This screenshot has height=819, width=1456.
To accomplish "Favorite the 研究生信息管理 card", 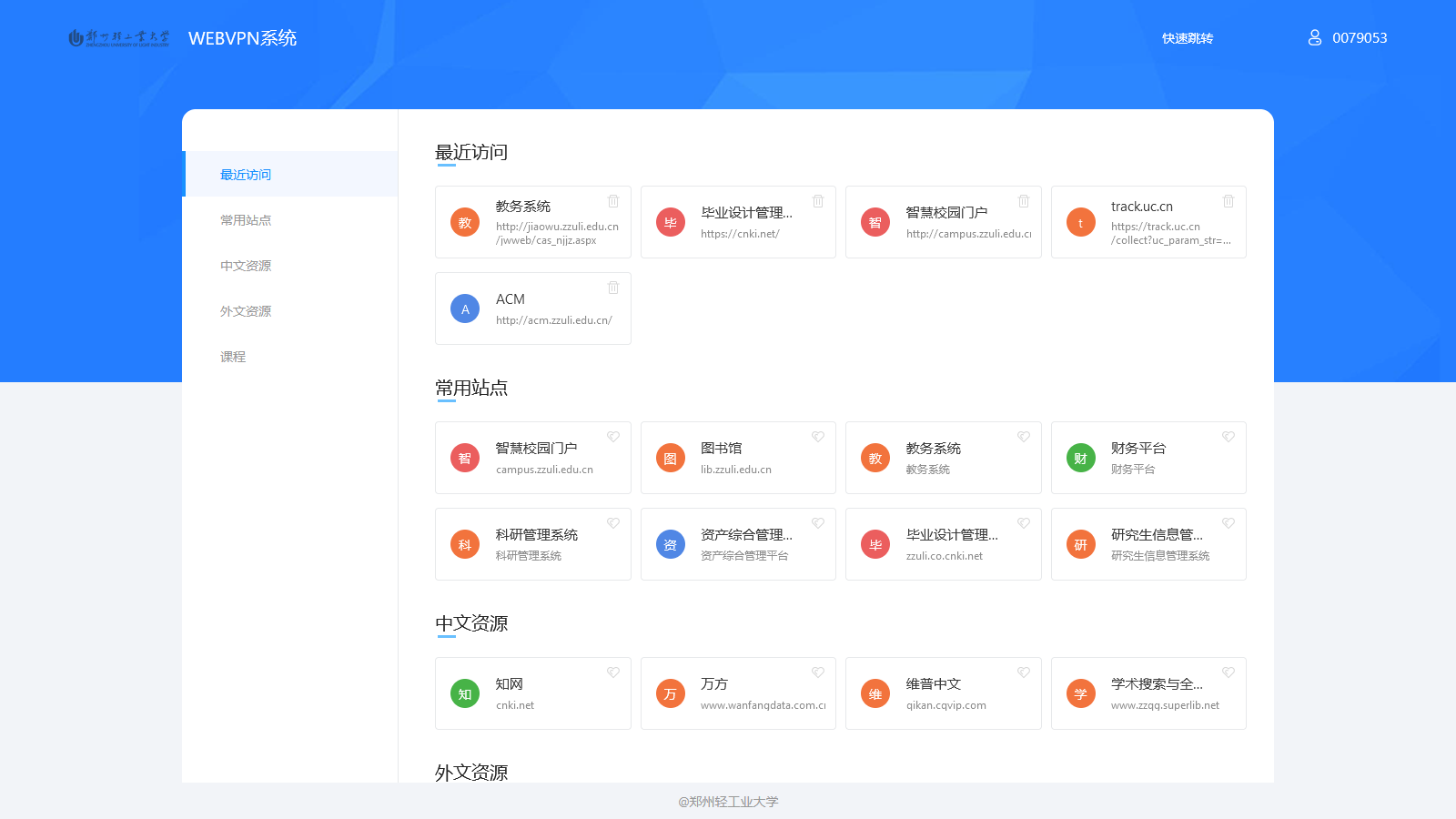I will [1228, 523].
